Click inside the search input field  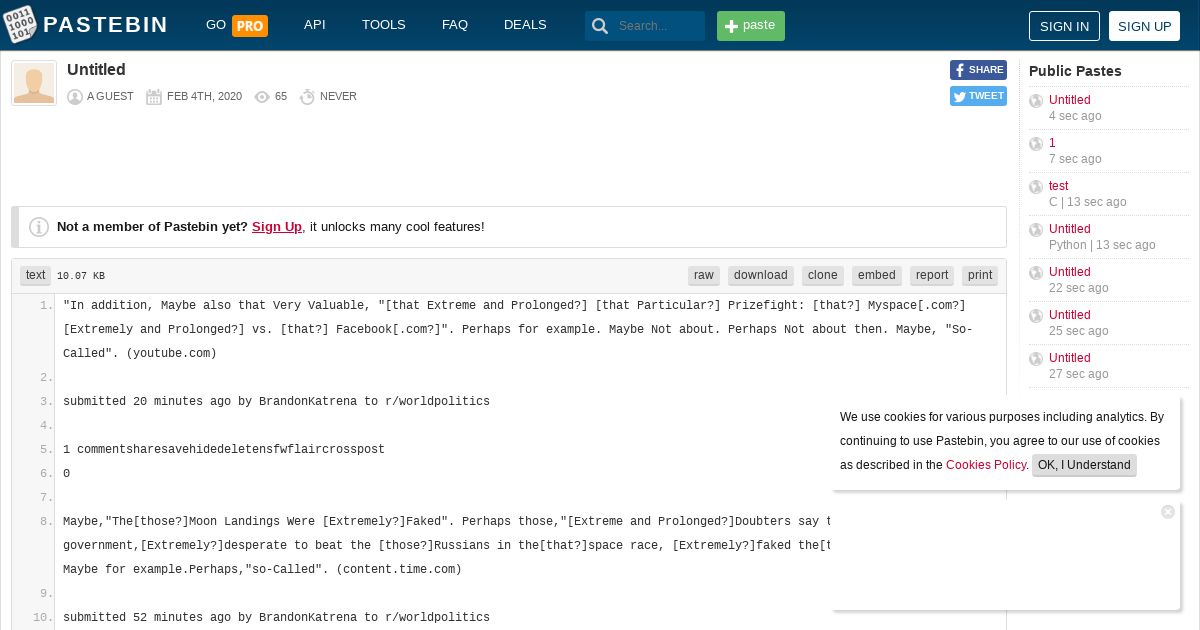coord(658,26)
